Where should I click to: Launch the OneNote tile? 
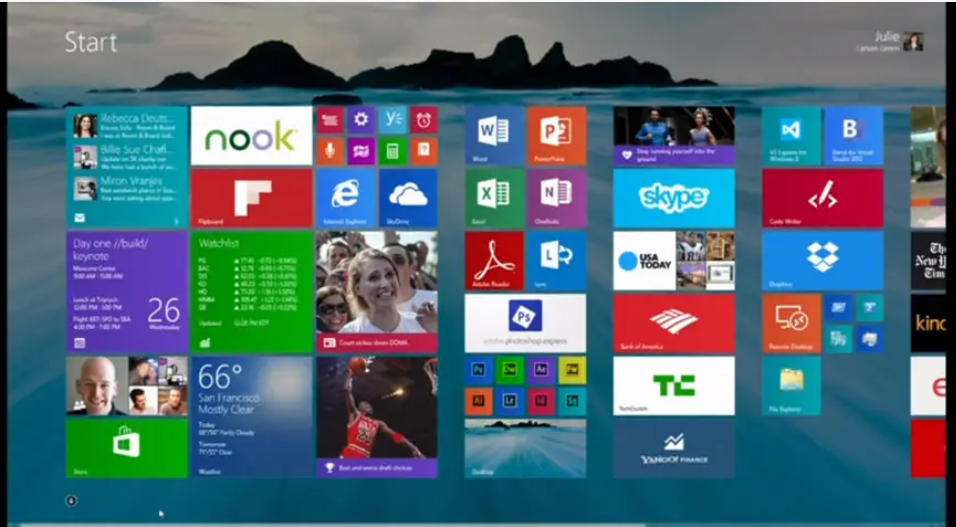pos(557,198)
